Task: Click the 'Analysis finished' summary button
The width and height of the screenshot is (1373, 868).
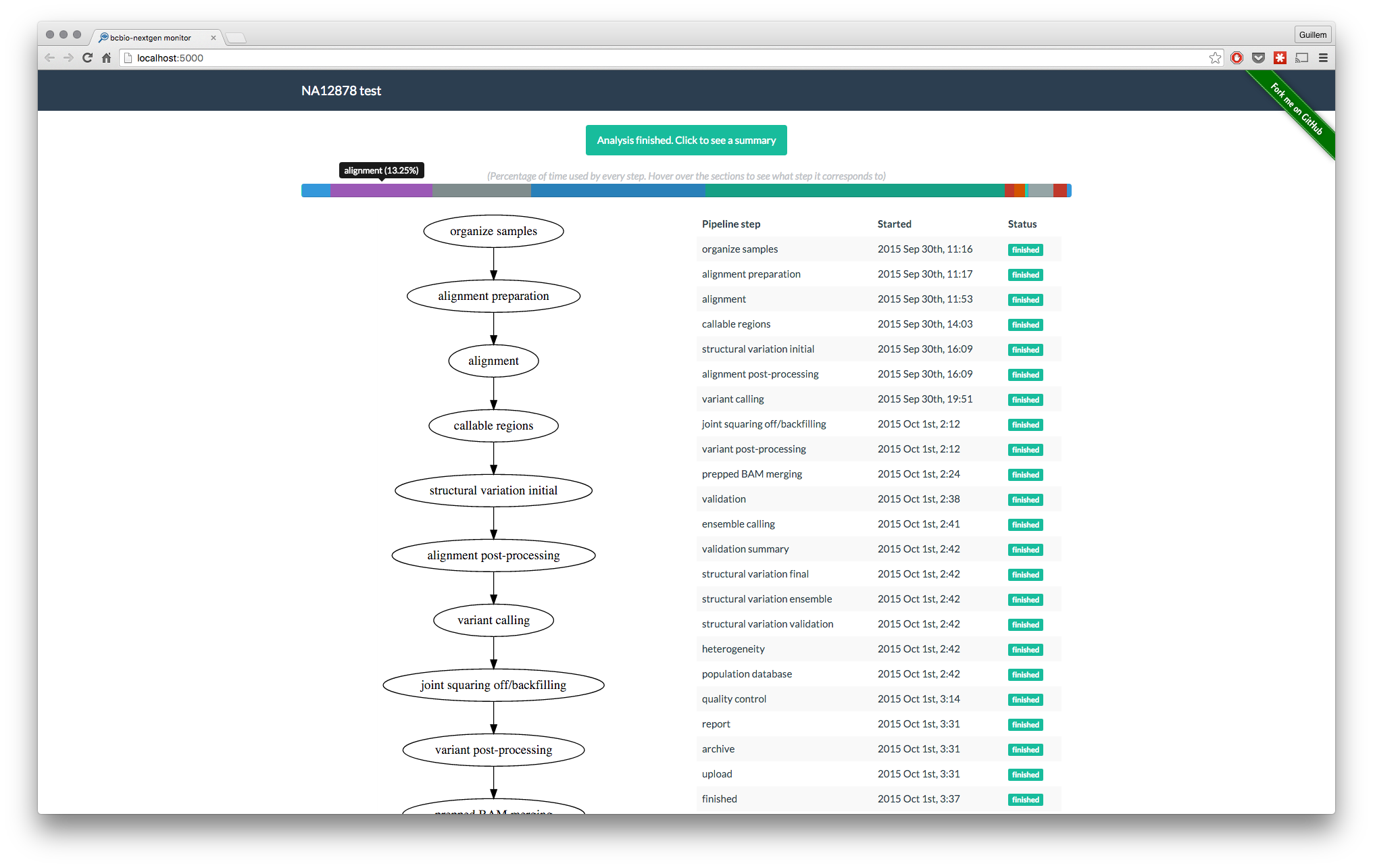Action: (686, 140)
